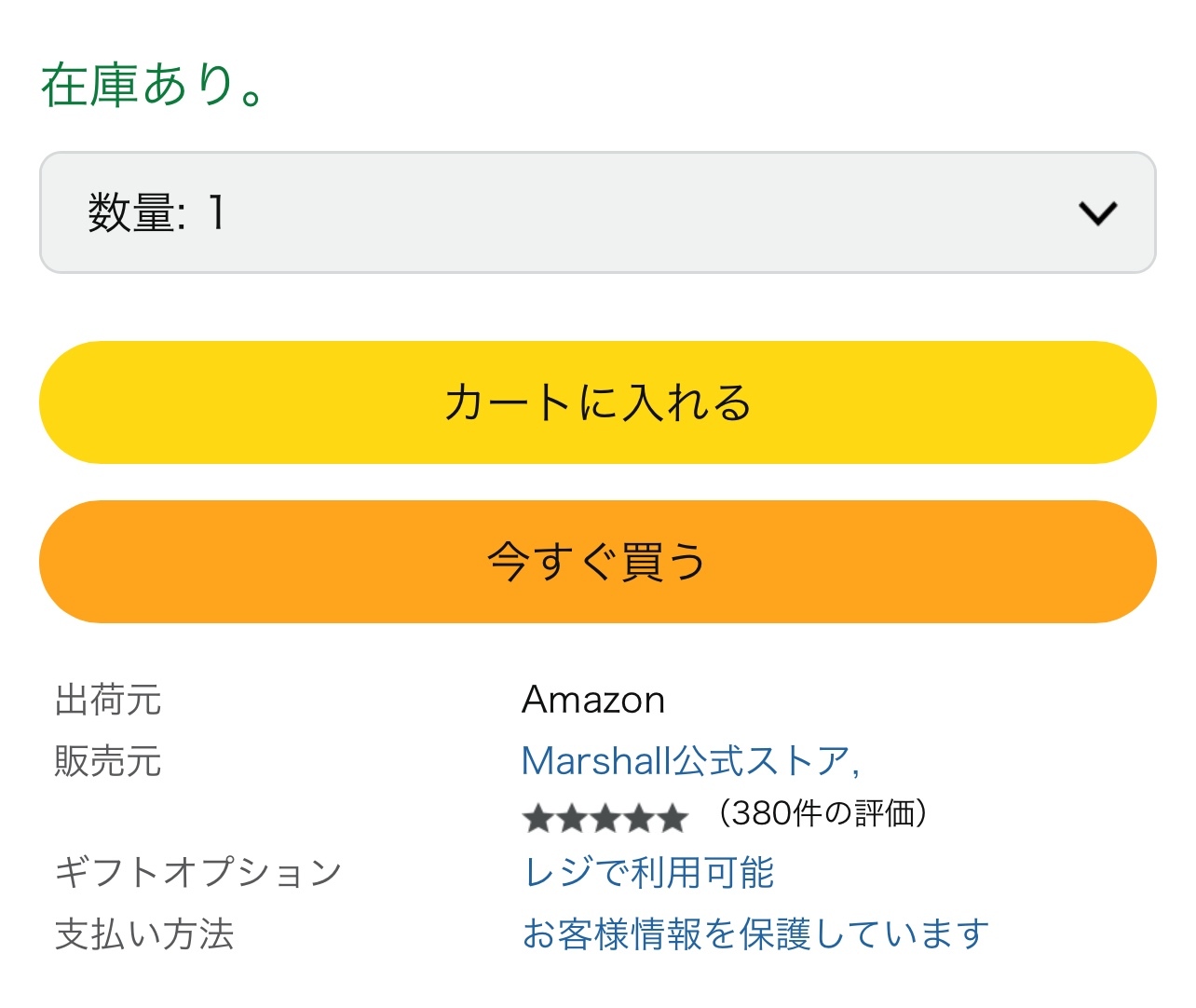Click the お客様情報を保護しています link

(x=755, y=933)
